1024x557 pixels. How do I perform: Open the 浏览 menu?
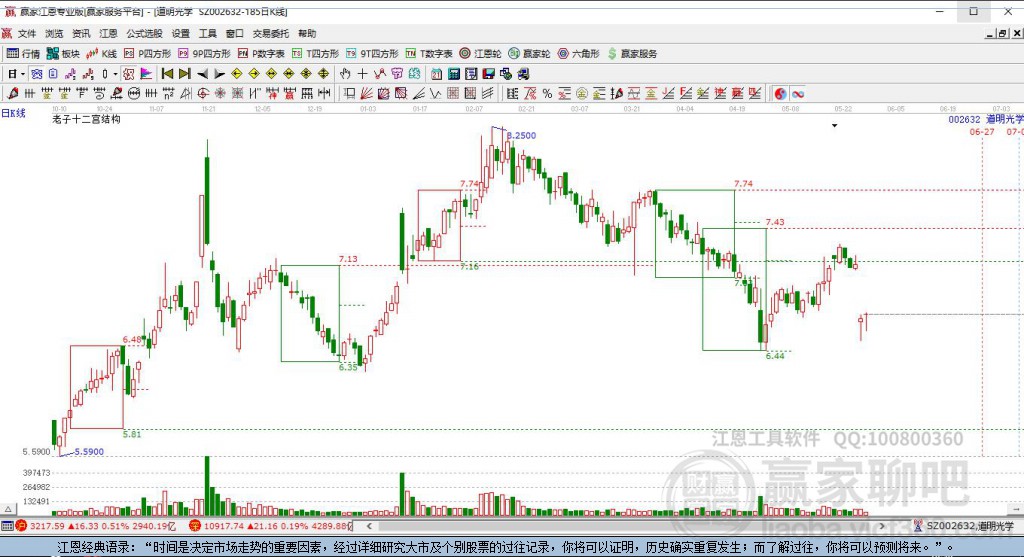pyautogui.click(x=54, y=33)
